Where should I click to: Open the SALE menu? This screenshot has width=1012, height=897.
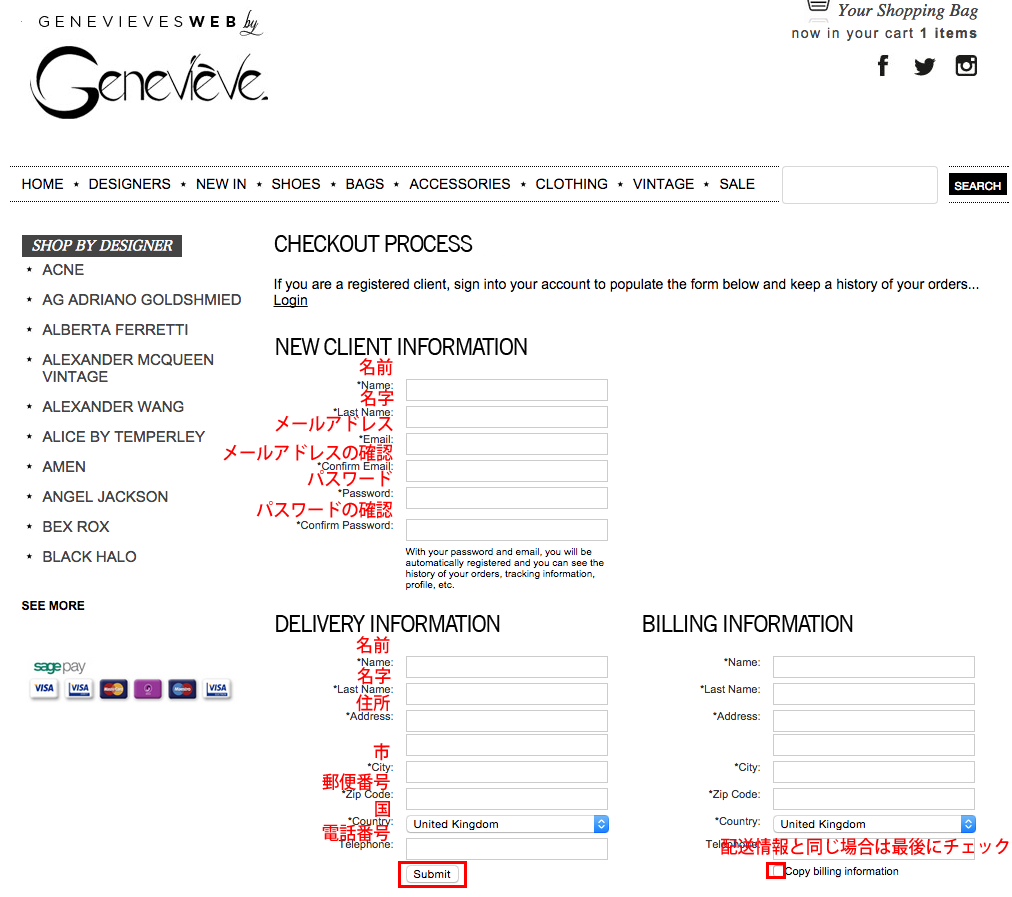737,184
